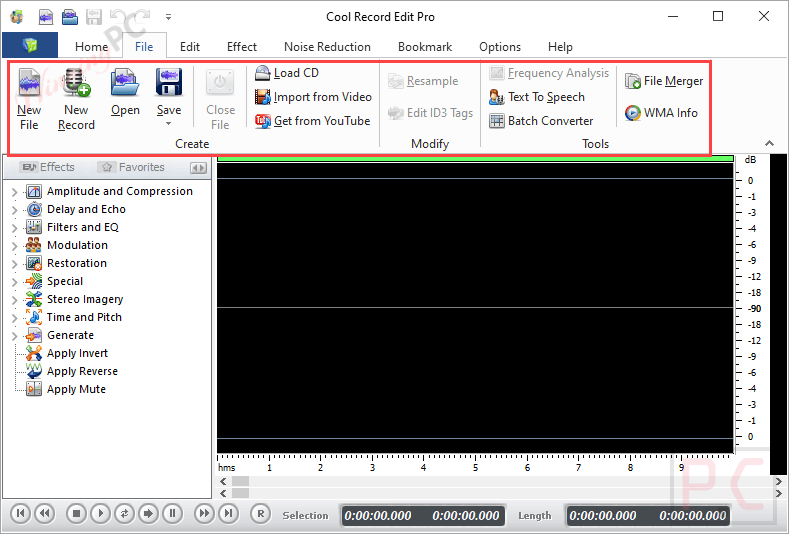Collapse the ribbon with the up chevron

pos(769,143)
